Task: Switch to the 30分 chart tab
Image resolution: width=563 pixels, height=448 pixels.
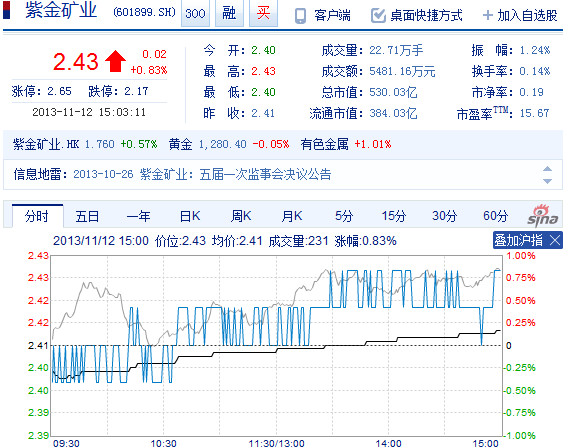Action: [445, 216]
